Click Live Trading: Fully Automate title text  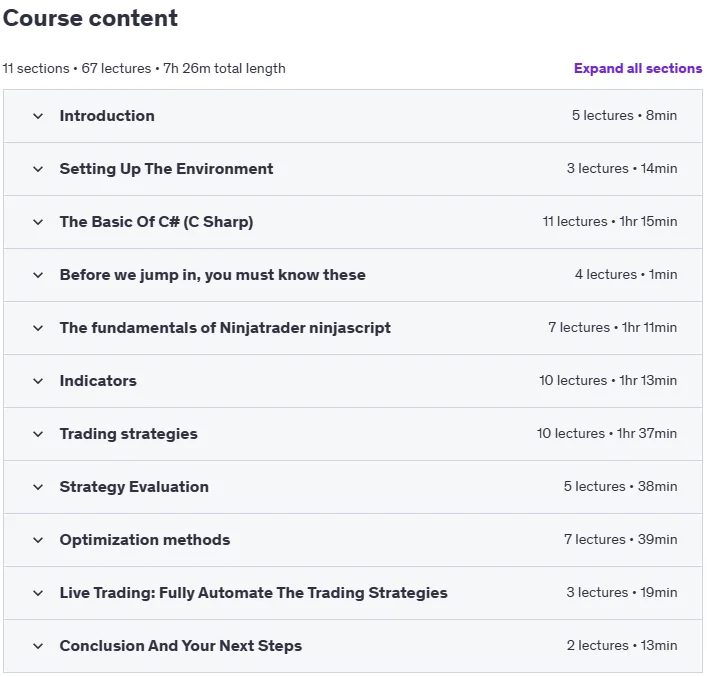253,593
